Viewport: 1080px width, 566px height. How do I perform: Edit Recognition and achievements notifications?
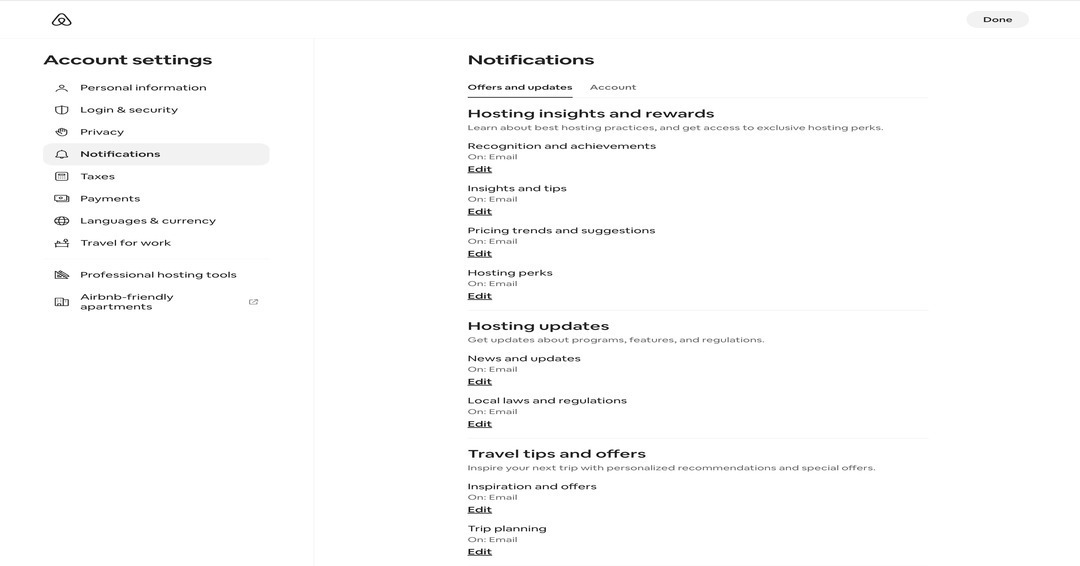click(480, 169)
